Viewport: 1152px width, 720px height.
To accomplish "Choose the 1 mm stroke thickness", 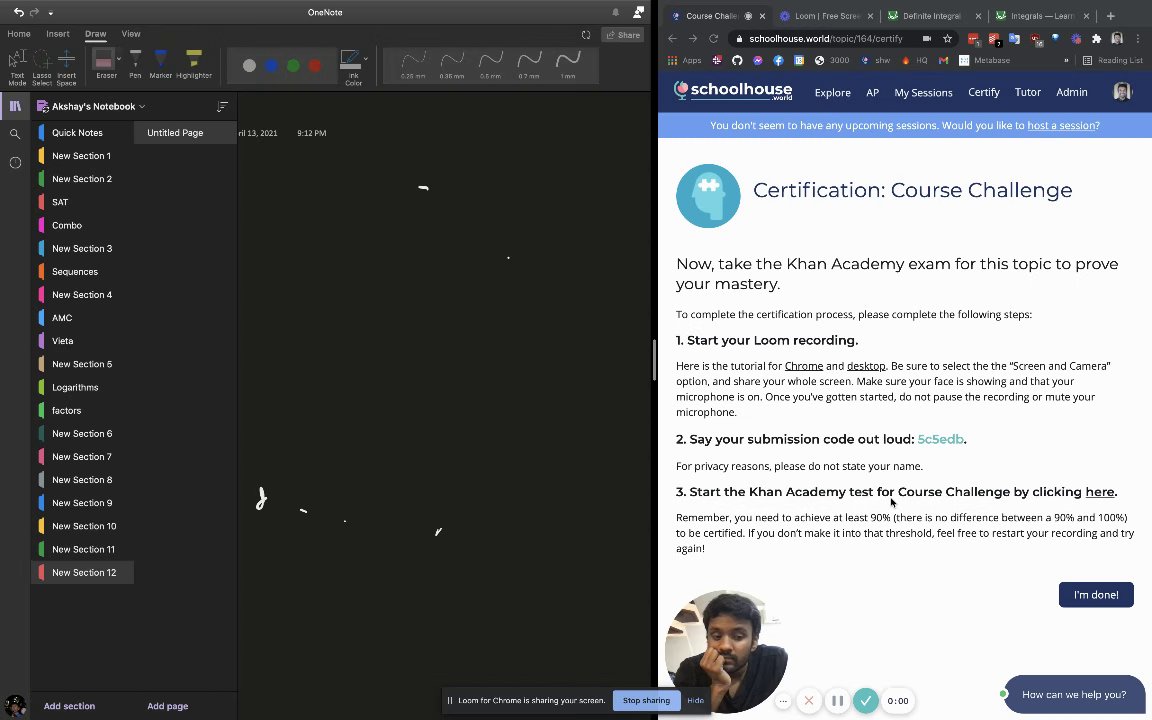I will (568, 65).
